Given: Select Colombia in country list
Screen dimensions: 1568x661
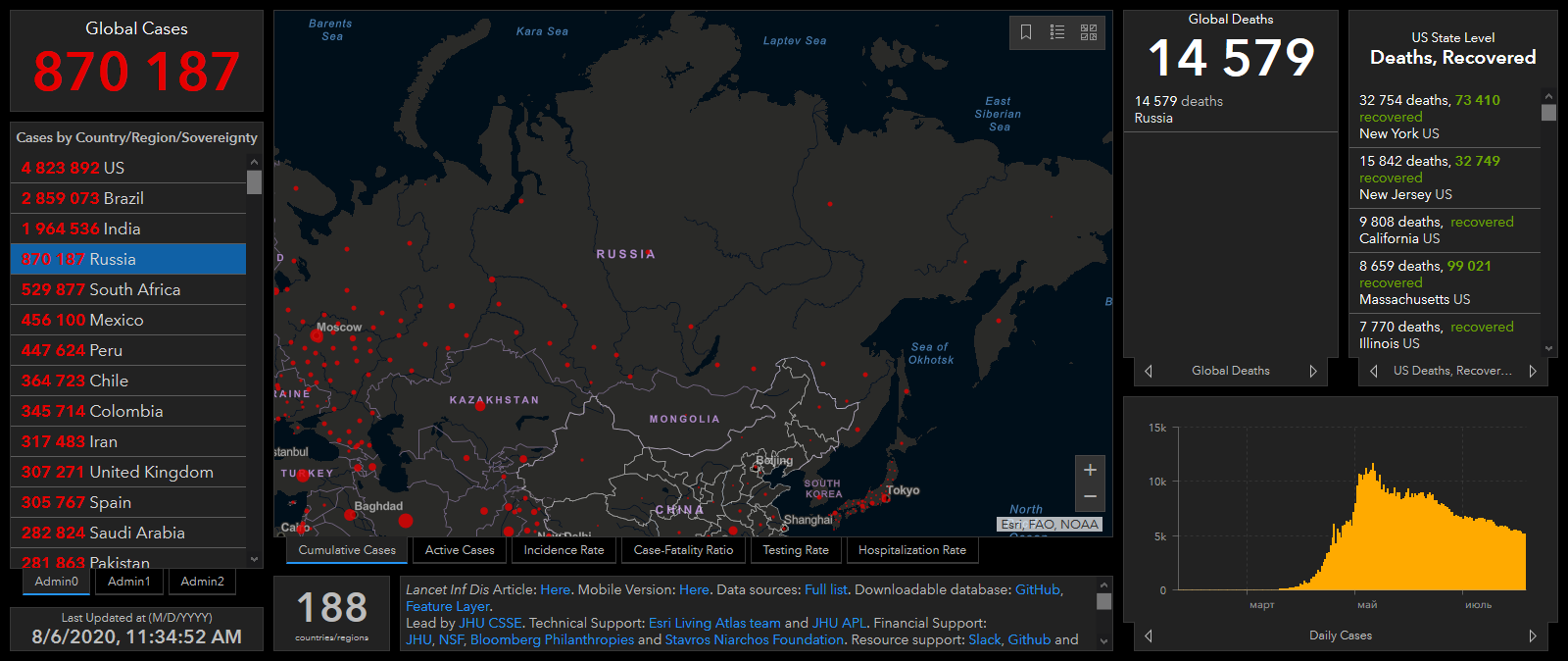Looking at the screenshot, I should (x=128, y=411).
